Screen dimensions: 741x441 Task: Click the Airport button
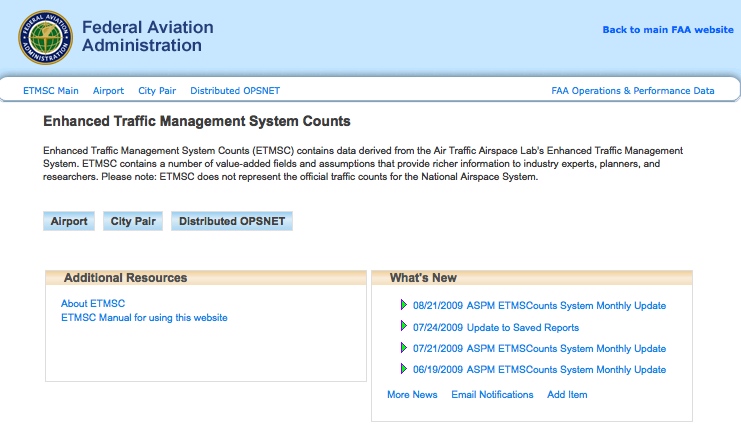[69, 221]
